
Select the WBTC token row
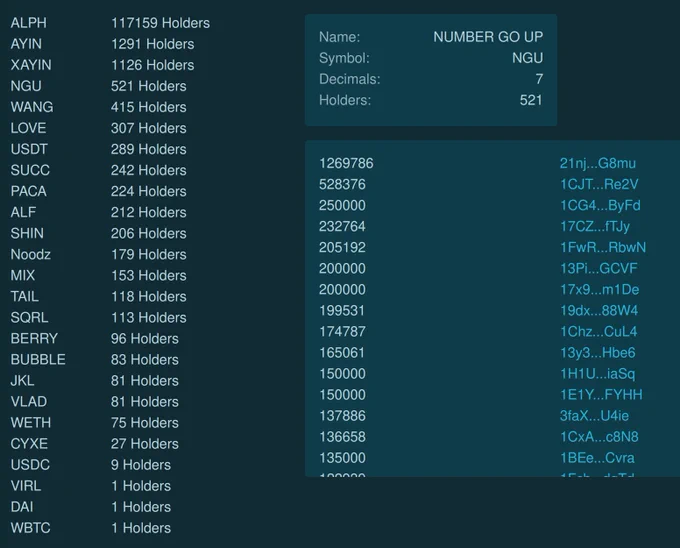91,528
